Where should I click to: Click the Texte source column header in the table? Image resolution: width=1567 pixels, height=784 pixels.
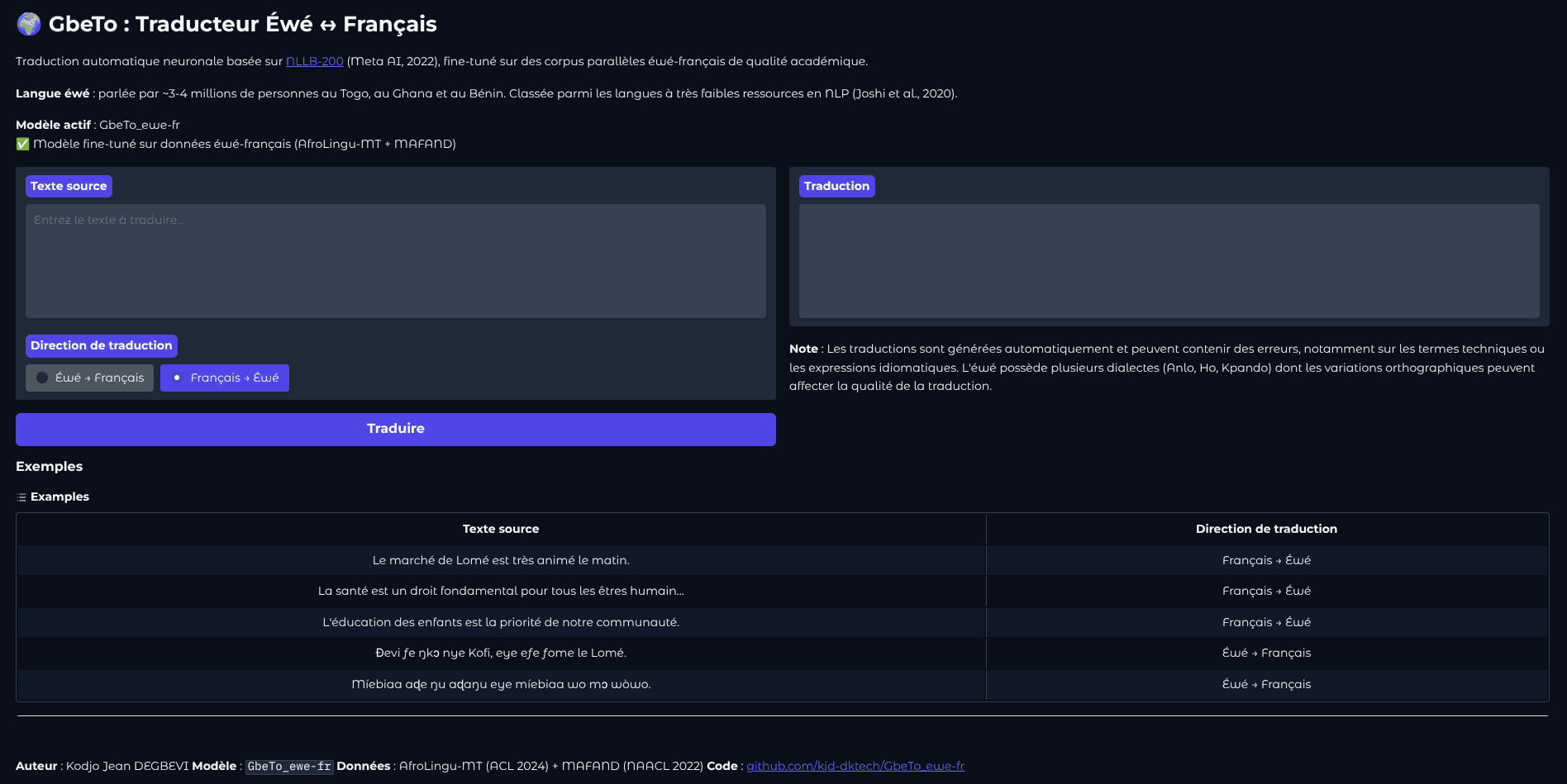tap(500, 529)
